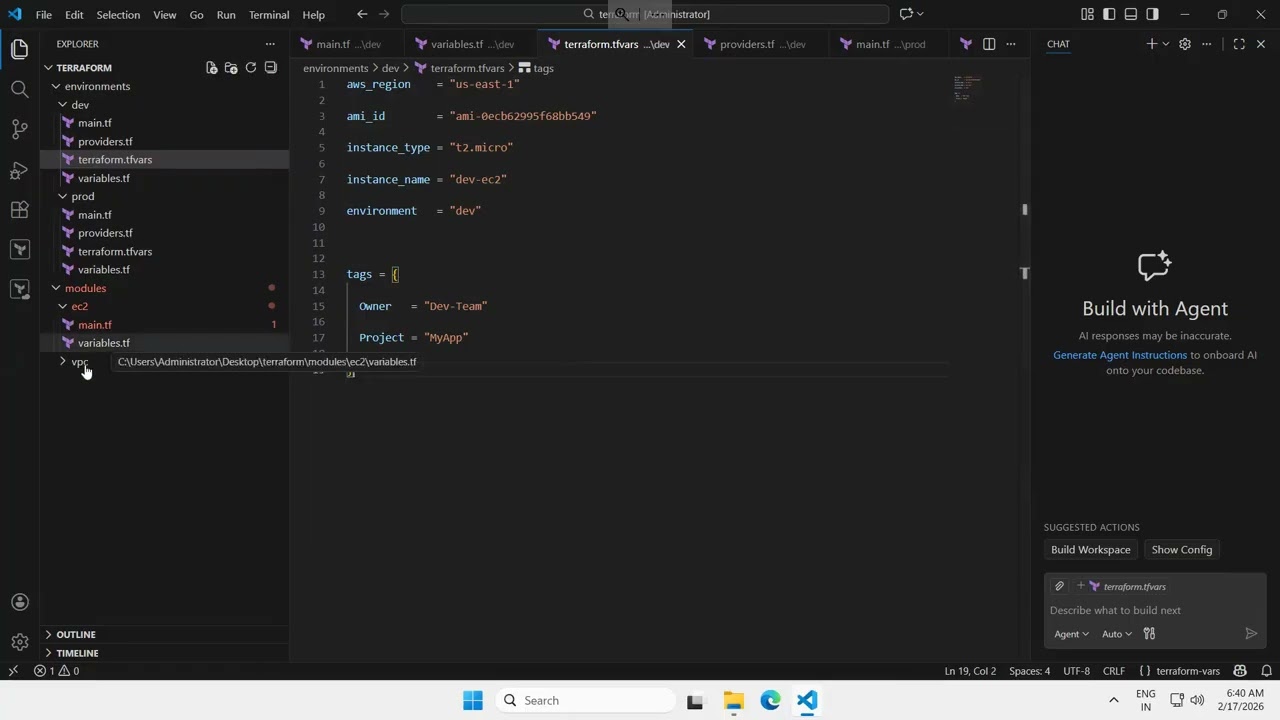Open the notifications bell in status bar
Viewport: 1280px width, 720px height.
(x=1266, y=671)
